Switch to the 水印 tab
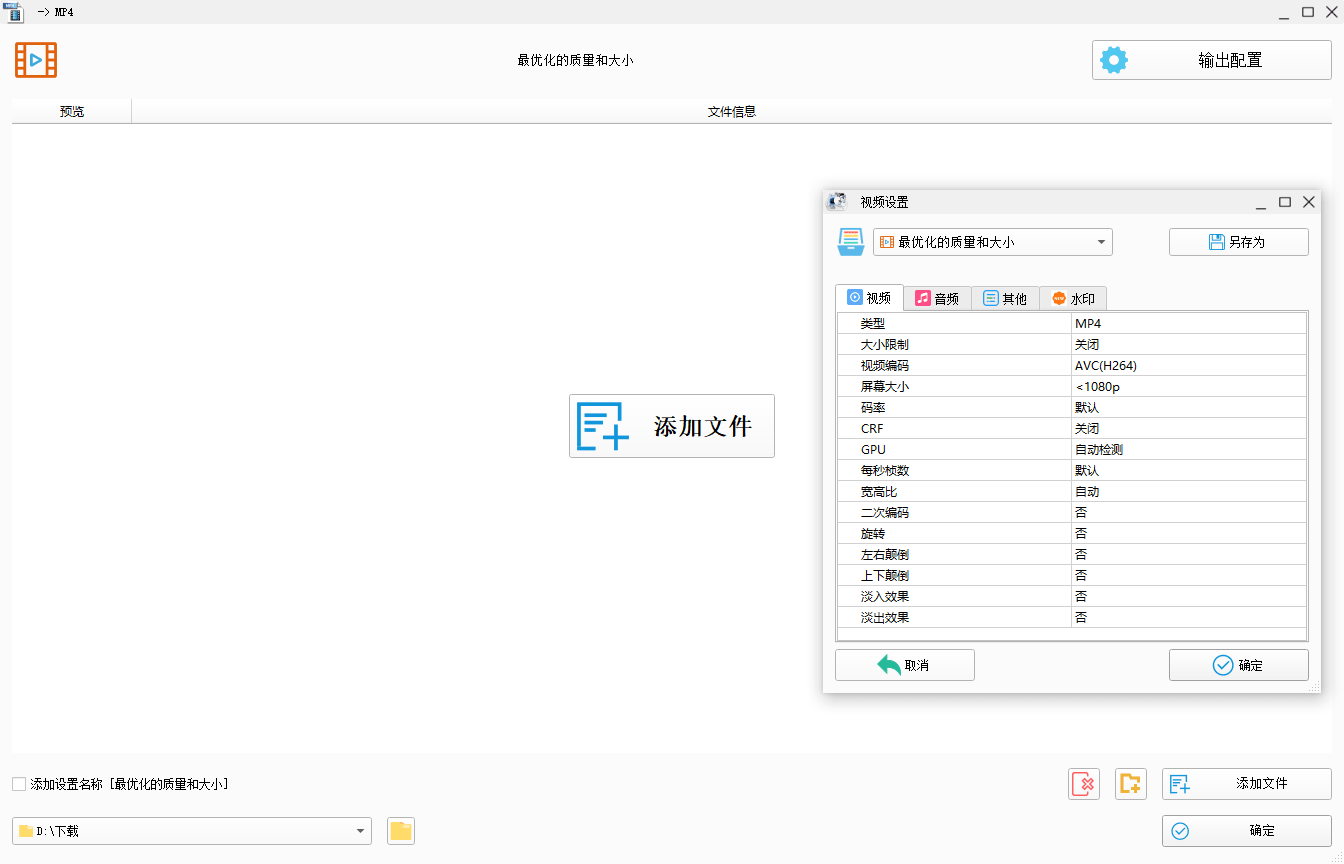The width and height of the screenshot is (1344, 864). coord(1073,298)
